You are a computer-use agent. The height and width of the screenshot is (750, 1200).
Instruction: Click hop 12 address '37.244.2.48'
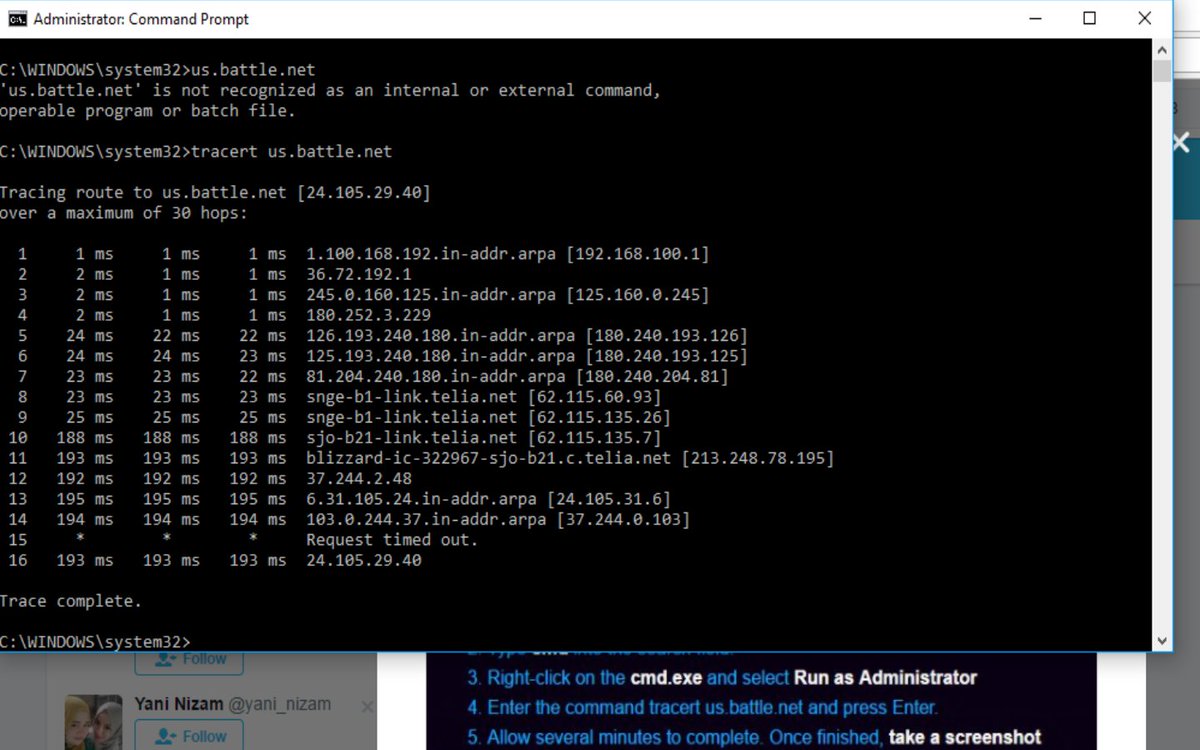(x=359, y=479)
